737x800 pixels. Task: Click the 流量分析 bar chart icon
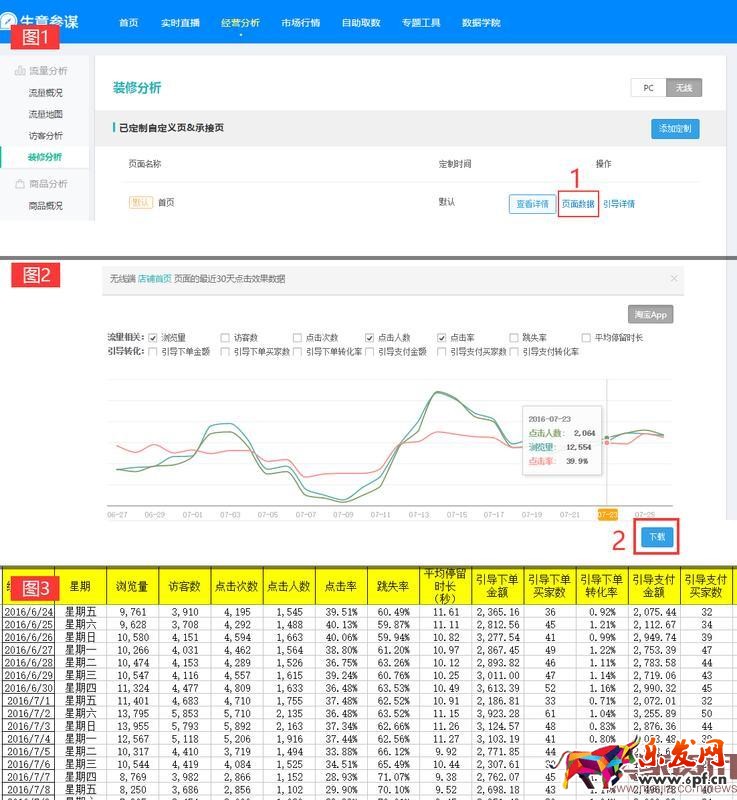coord(19,71)
